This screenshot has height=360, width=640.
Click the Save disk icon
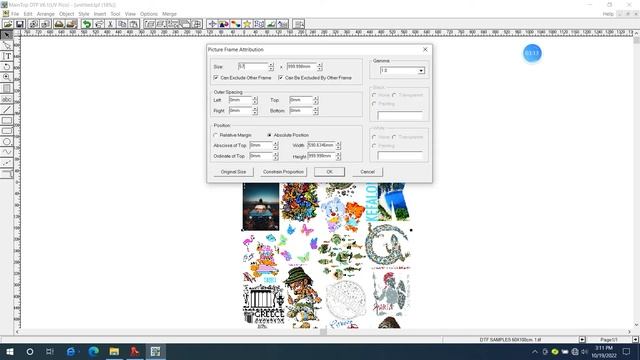19,24
